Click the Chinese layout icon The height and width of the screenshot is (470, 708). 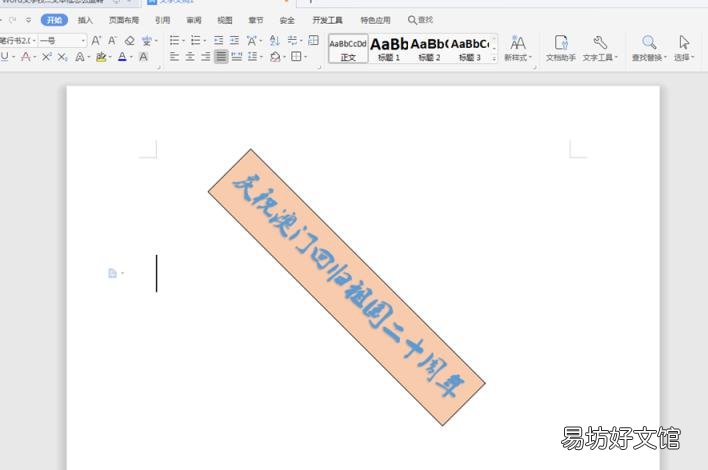point(252,41)
